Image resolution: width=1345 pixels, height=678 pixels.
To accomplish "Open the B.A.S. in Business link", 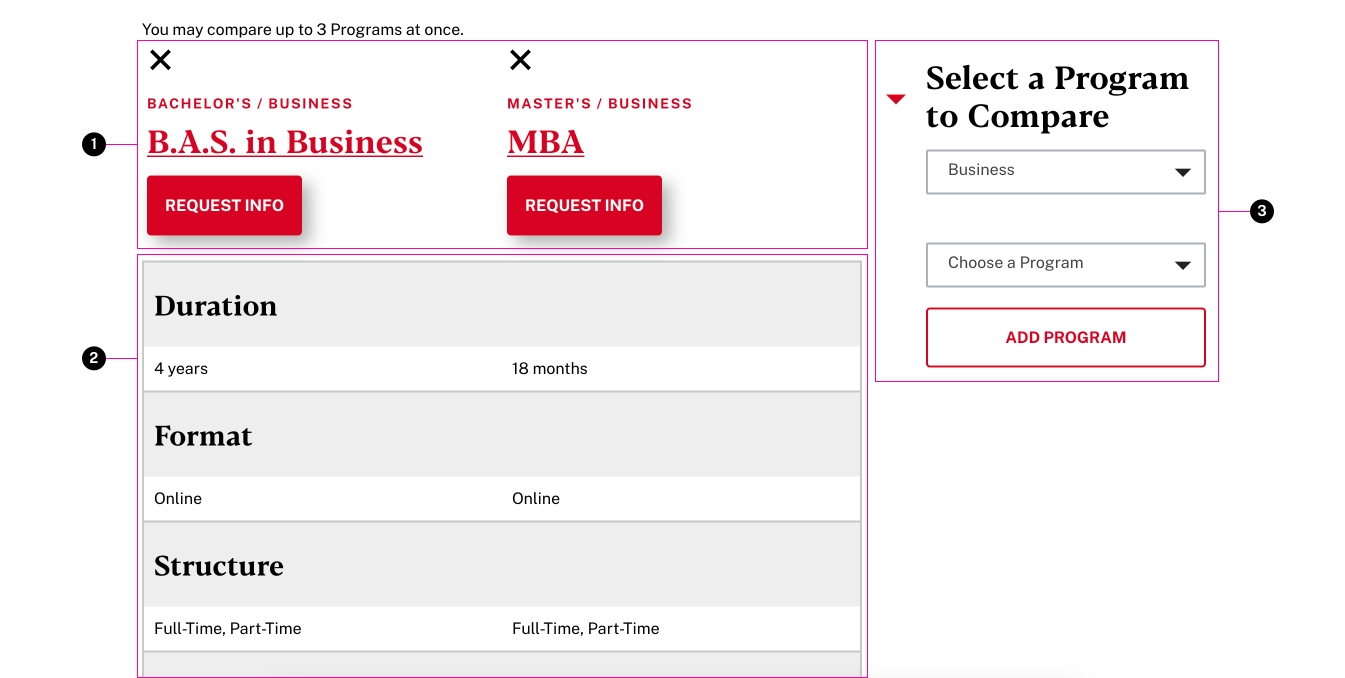I will (x=285, y=142).
